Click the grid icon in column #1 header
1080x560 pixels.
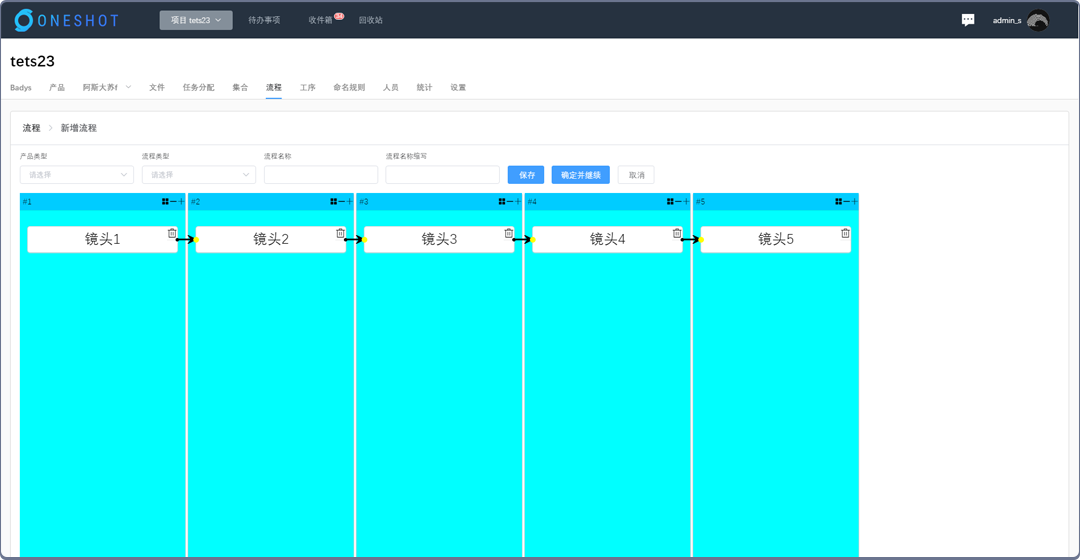(165, 202)
